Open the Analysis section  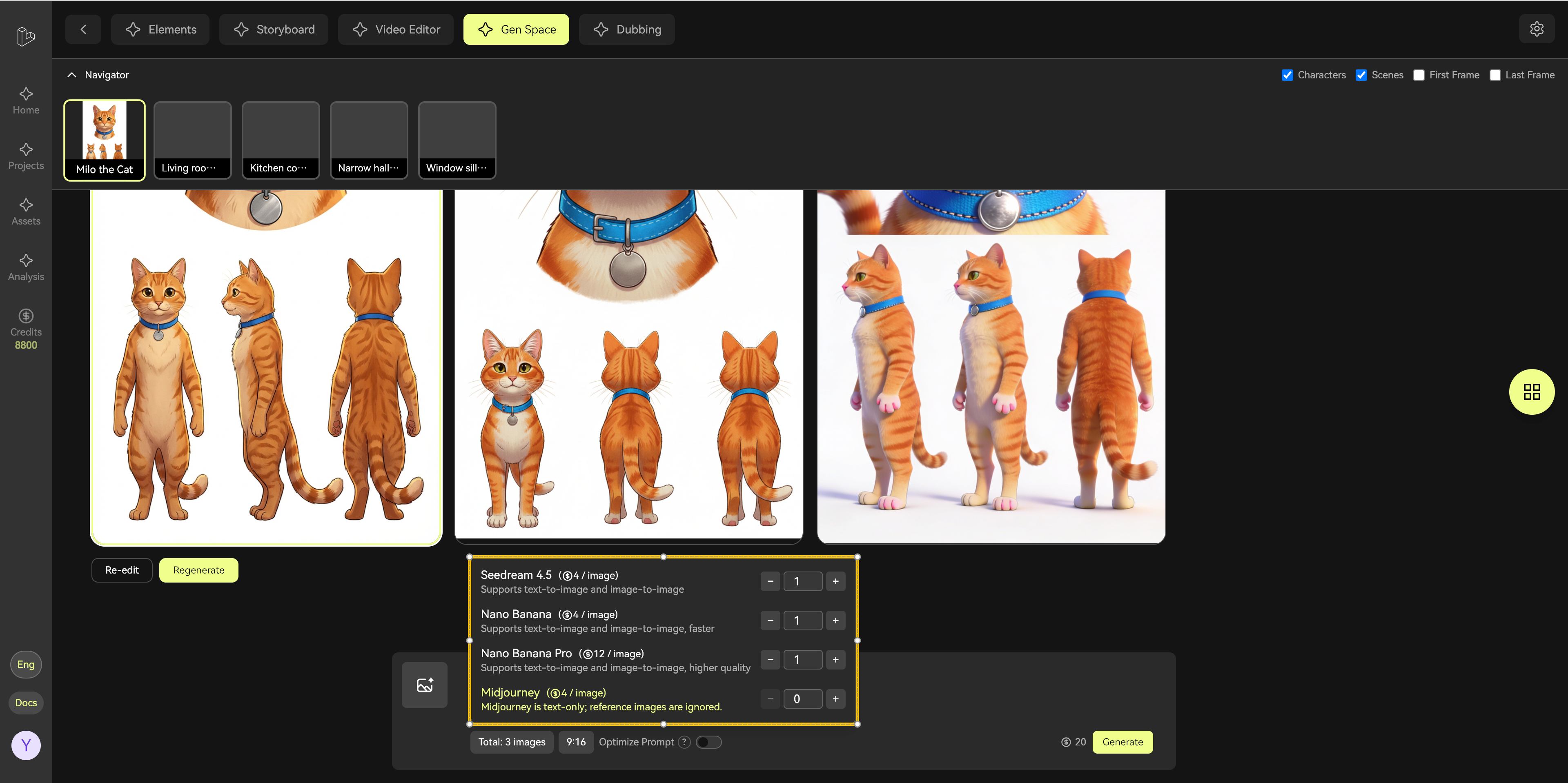pyautogui.click(x=26, y=267)
